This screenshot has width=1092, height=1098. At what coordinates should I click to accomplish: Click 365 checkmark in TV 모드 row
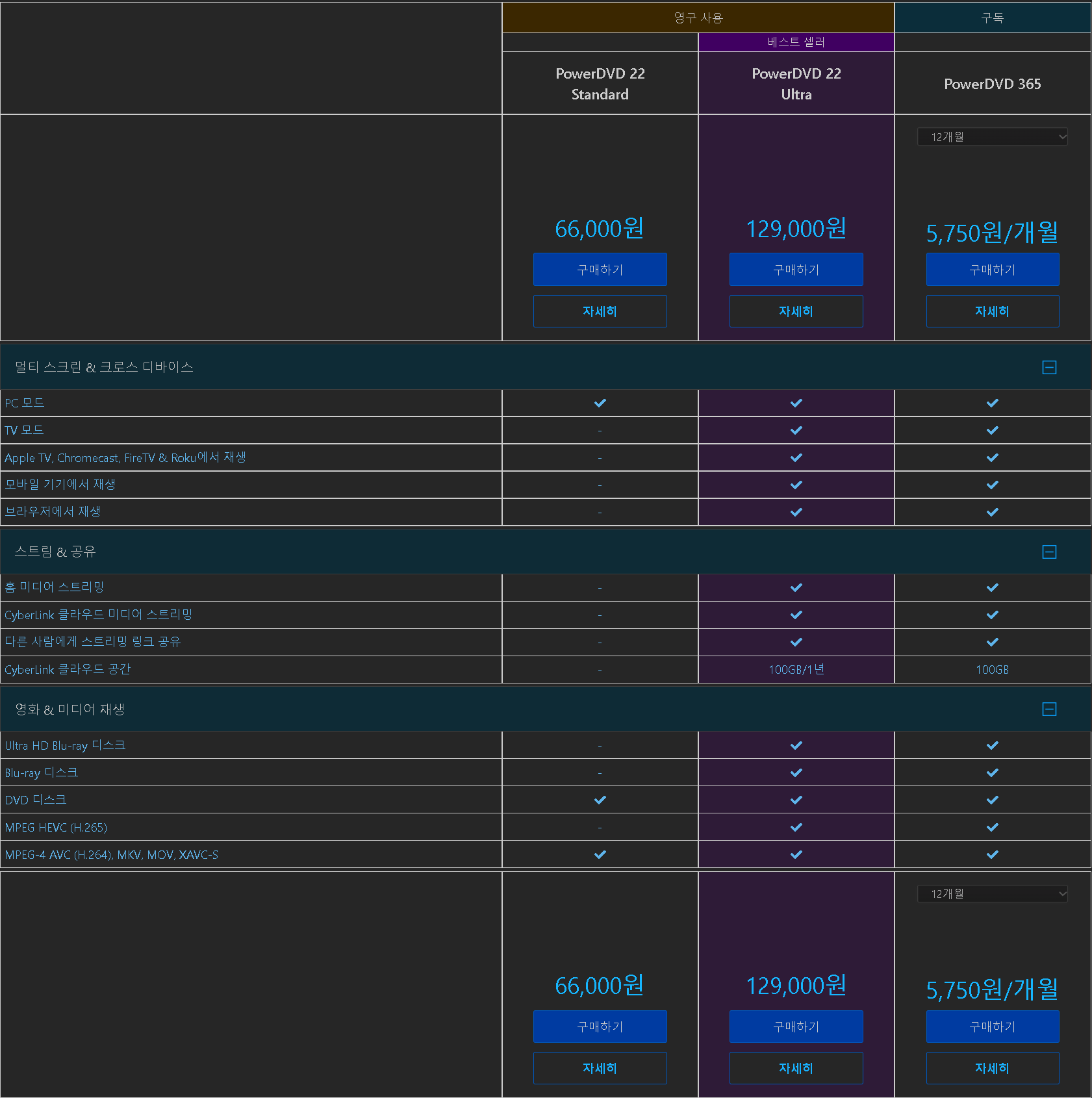(x=992, y=430)
